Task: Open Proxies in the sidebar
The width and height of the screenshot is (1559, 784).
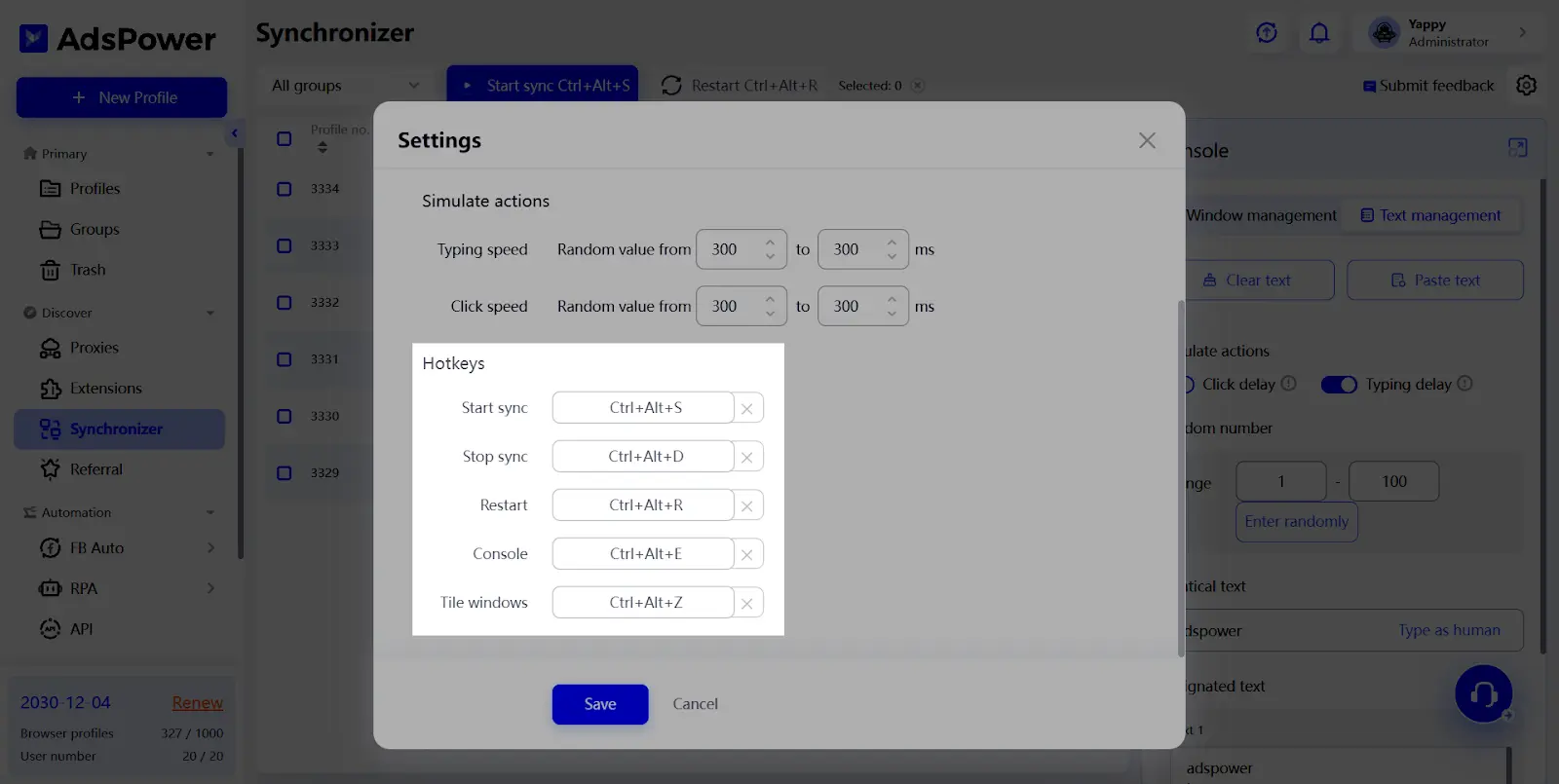Action: coord(94,348)
